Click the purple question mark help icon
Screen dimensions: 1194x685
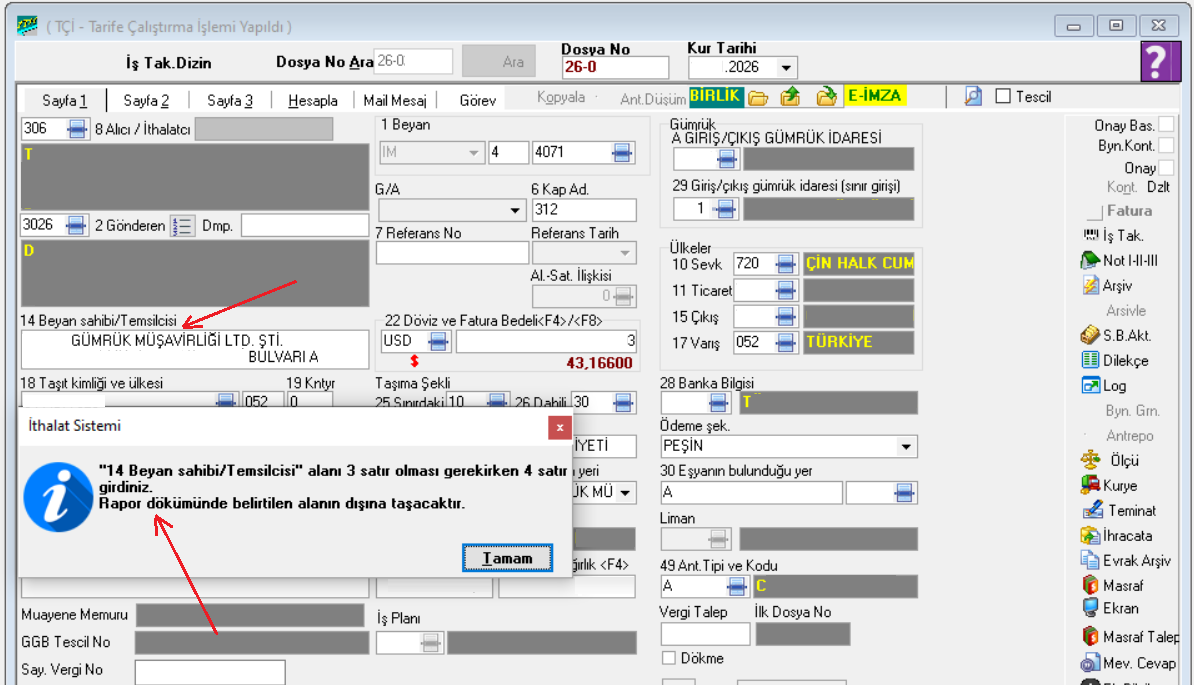[1156, 62]
